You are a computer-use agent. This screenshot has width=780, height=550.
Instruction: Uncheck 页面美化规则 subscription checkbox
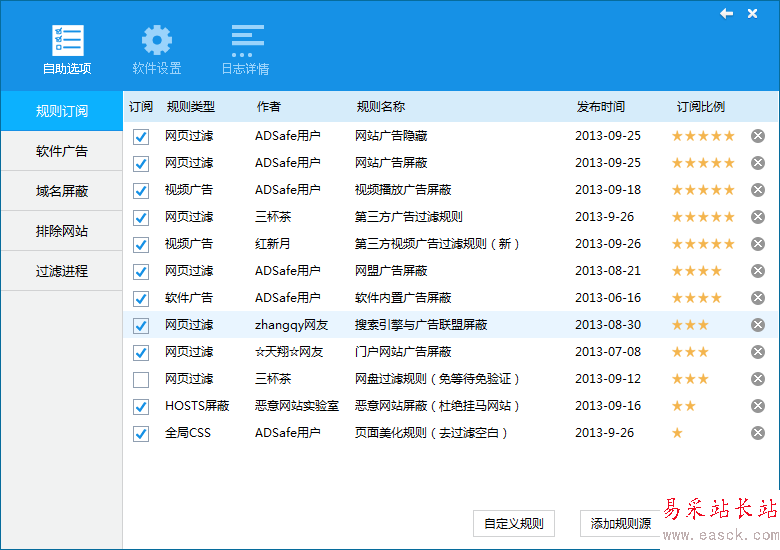(x=141, y=434)
